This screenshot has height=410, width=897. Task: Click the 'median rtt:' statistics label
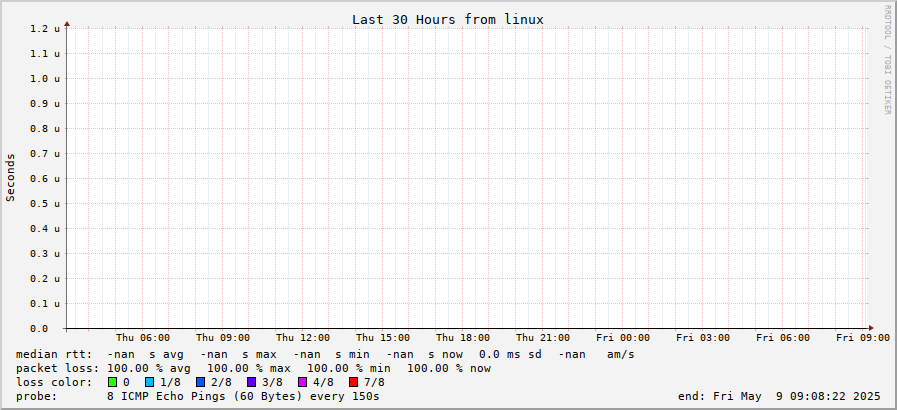coord(54,355)
